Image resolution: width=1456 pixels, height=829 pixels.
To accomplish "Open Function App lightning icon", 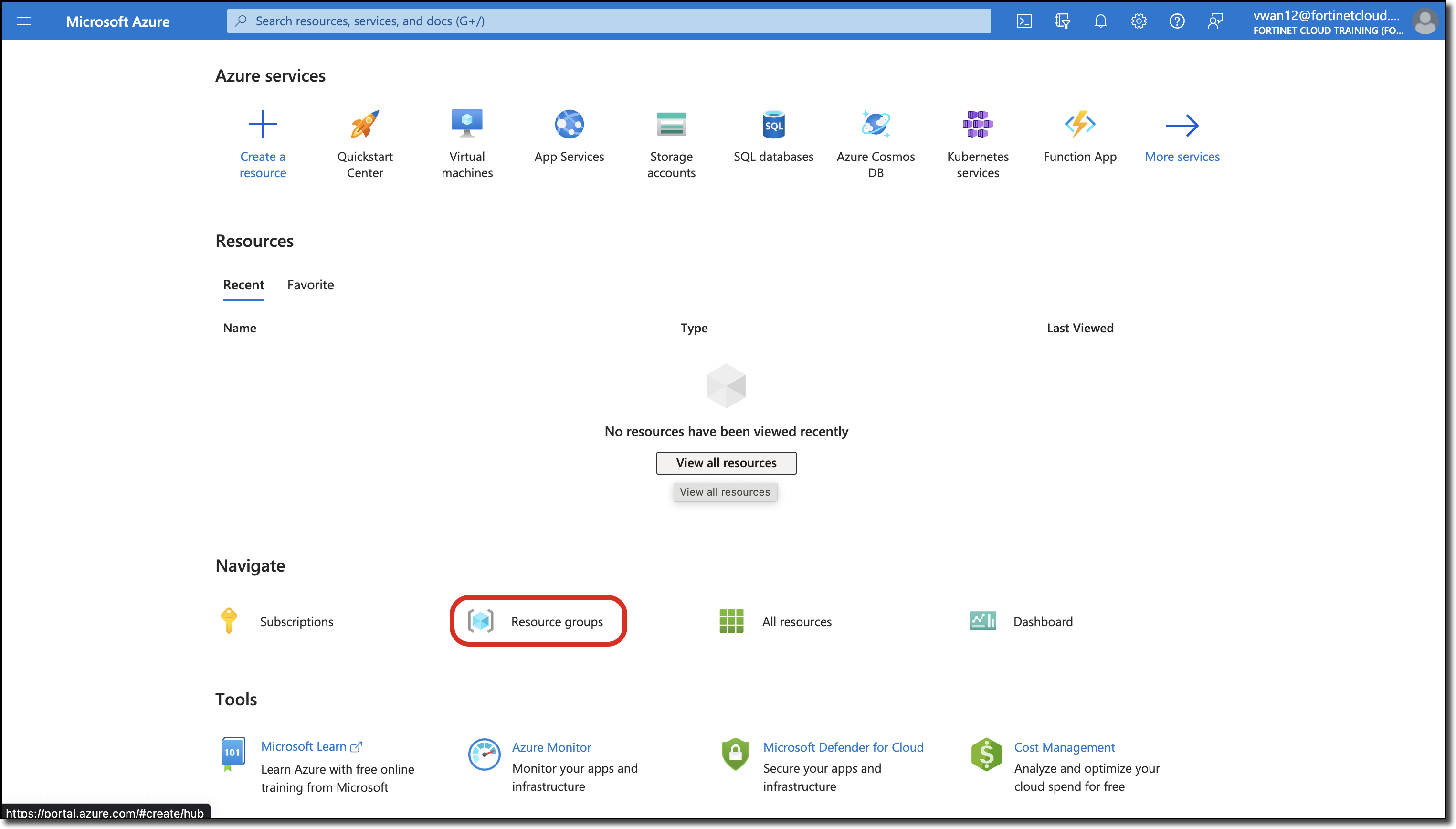I will (x=1080, y=124).
